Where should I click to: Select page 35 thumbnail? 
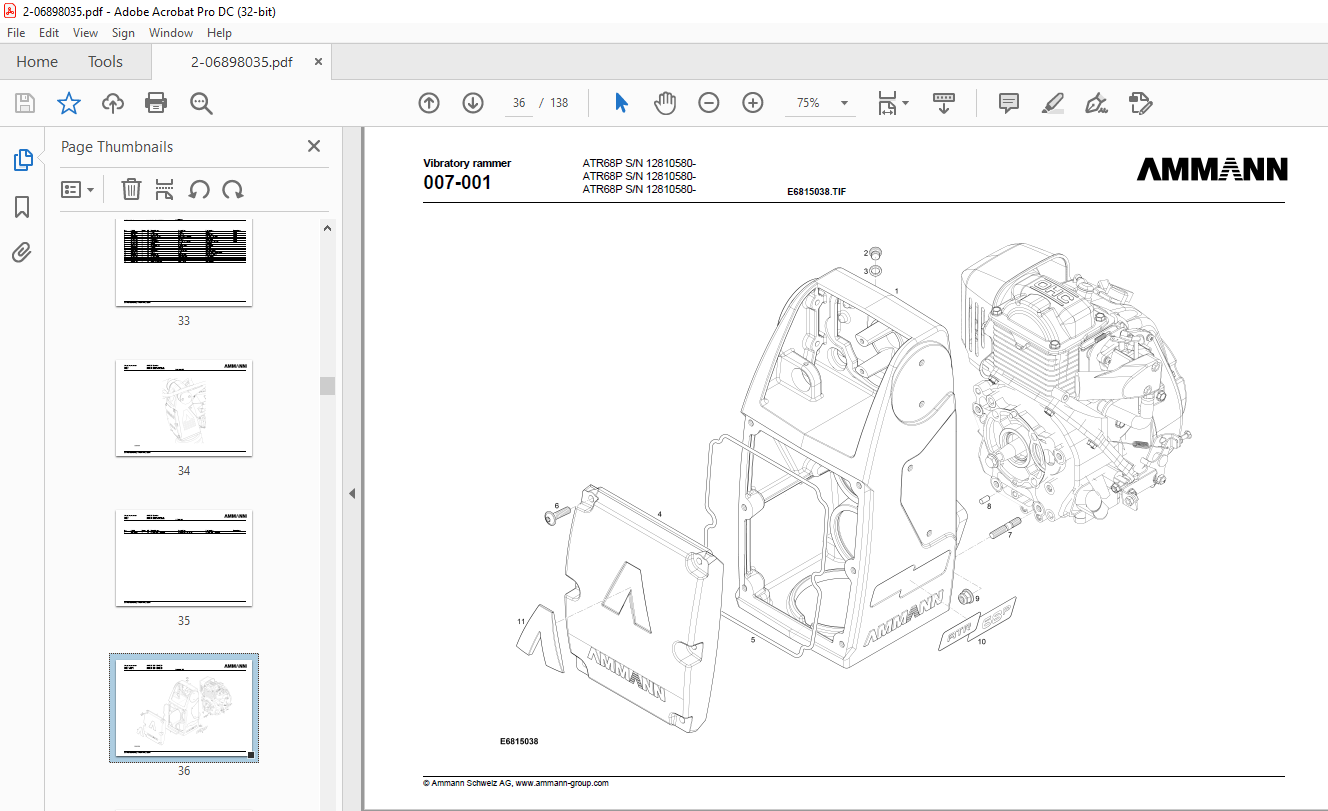(184, 558)
